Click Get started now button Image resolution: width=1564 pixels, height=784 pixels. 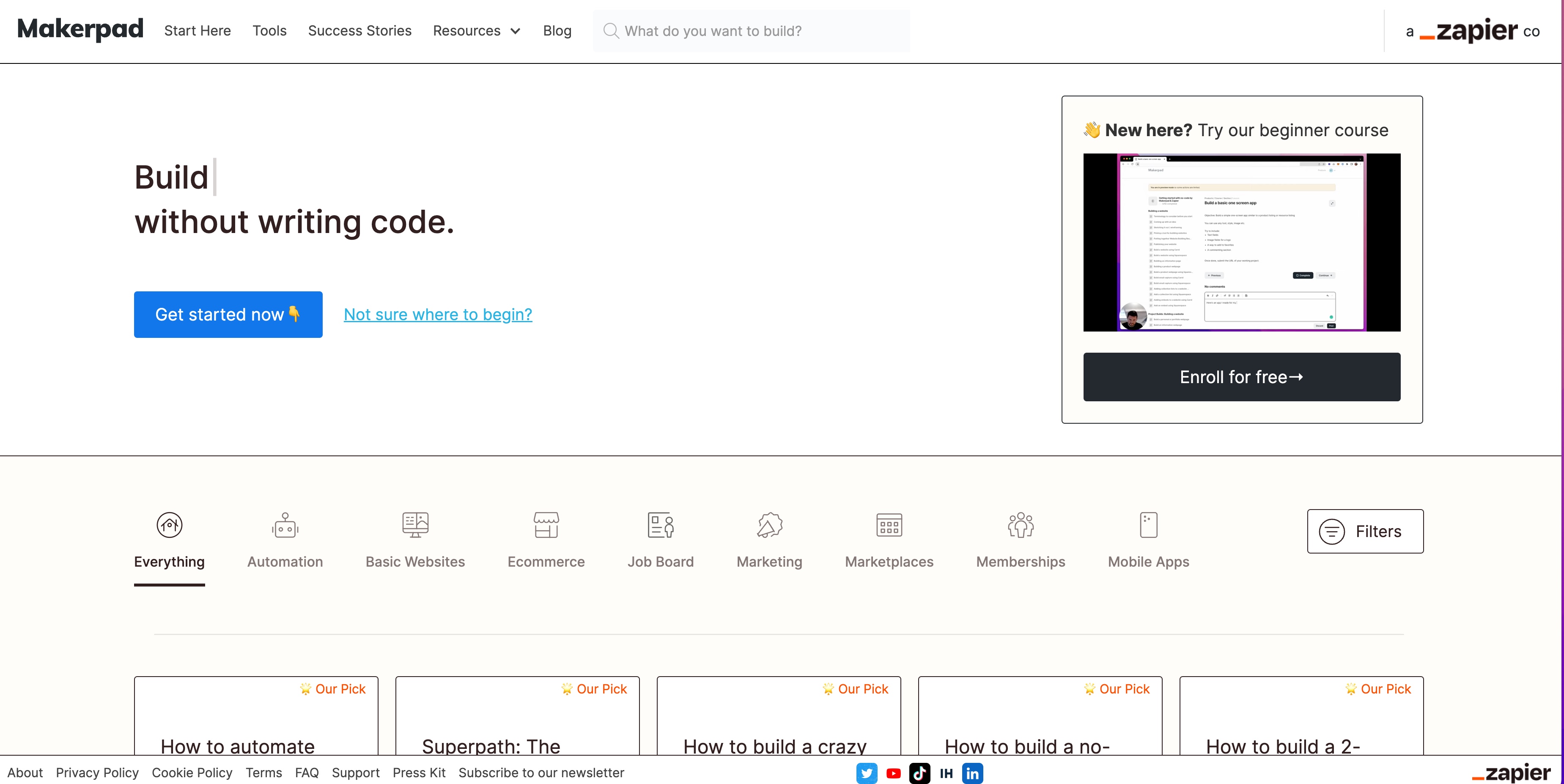pos(228,314)
